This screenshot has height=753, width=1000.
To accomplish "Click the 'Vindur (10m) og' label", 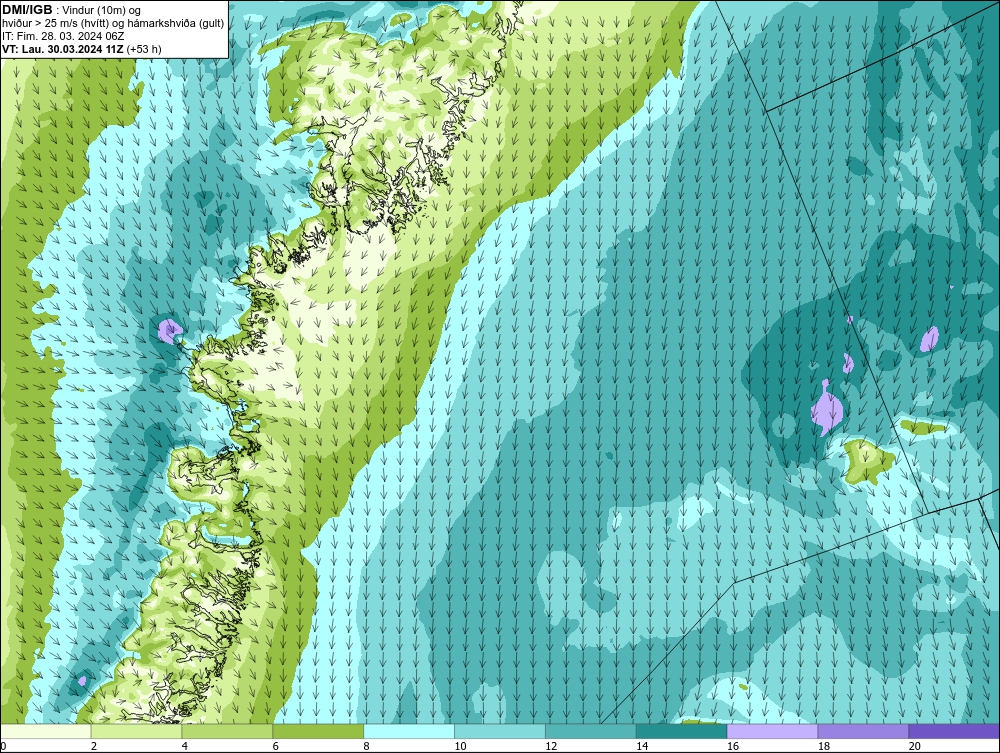I will click(x=103, y=10).
